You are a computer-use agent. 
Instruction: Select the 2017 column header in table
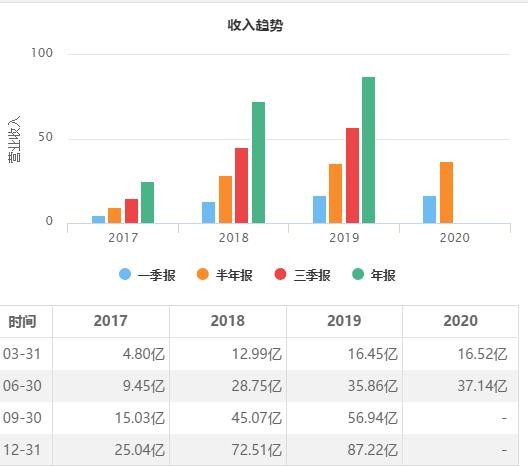tap(111, 321)
